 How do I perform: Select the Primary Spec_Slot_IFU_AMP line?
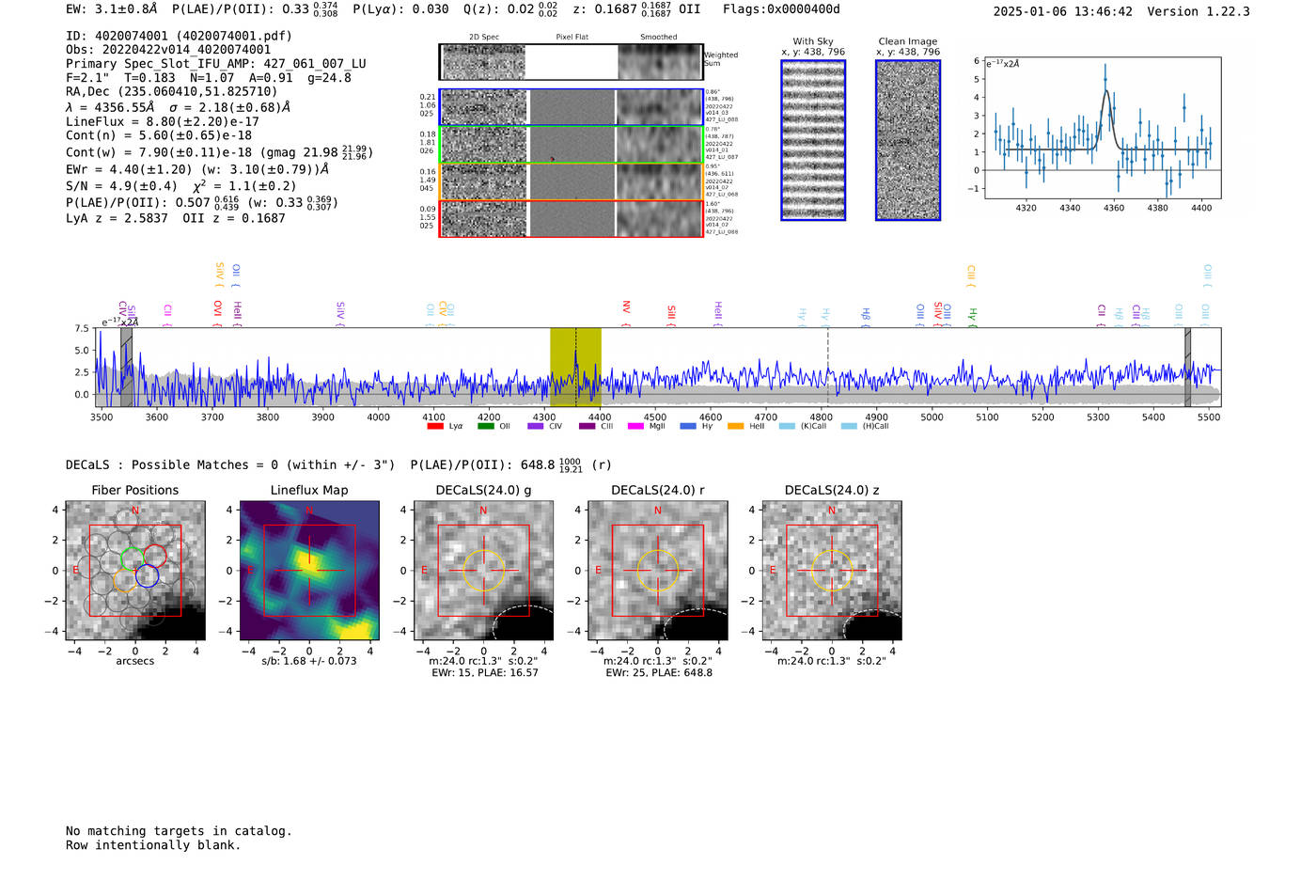tap(216, 64)
